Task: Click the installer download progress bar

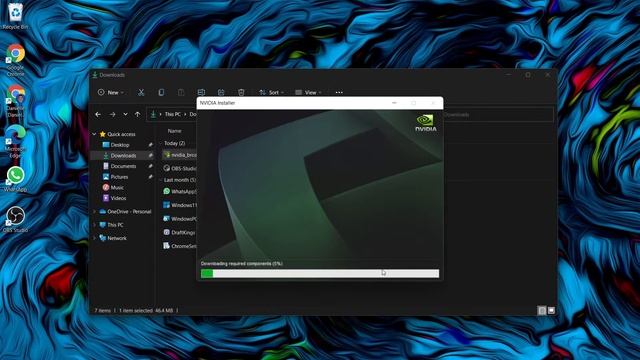Action: (x=320, y=273)
